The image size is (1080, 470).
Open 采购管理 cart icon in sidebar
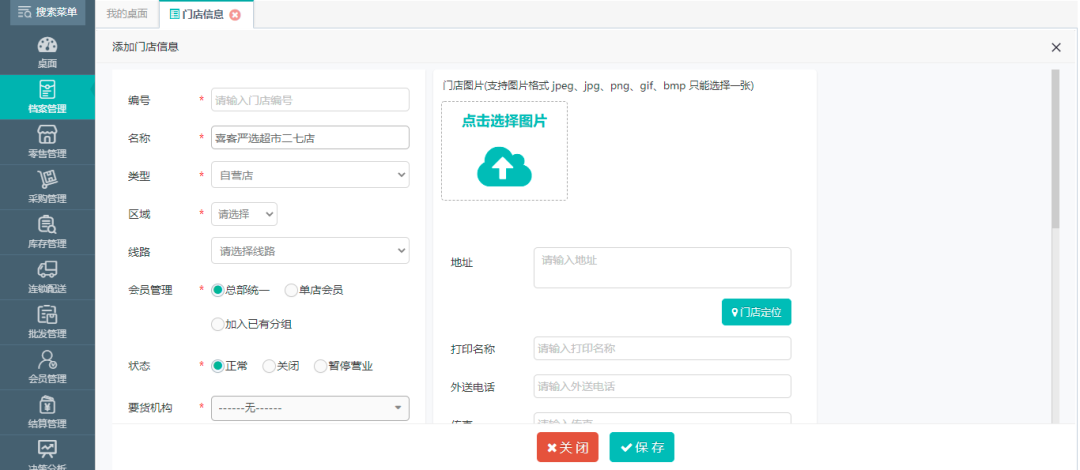(47, 180)
